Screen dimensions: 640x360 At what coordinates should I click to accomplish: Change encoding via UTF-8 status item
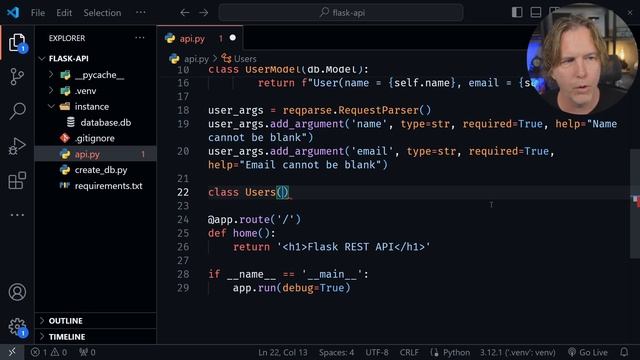coord(377,352)
